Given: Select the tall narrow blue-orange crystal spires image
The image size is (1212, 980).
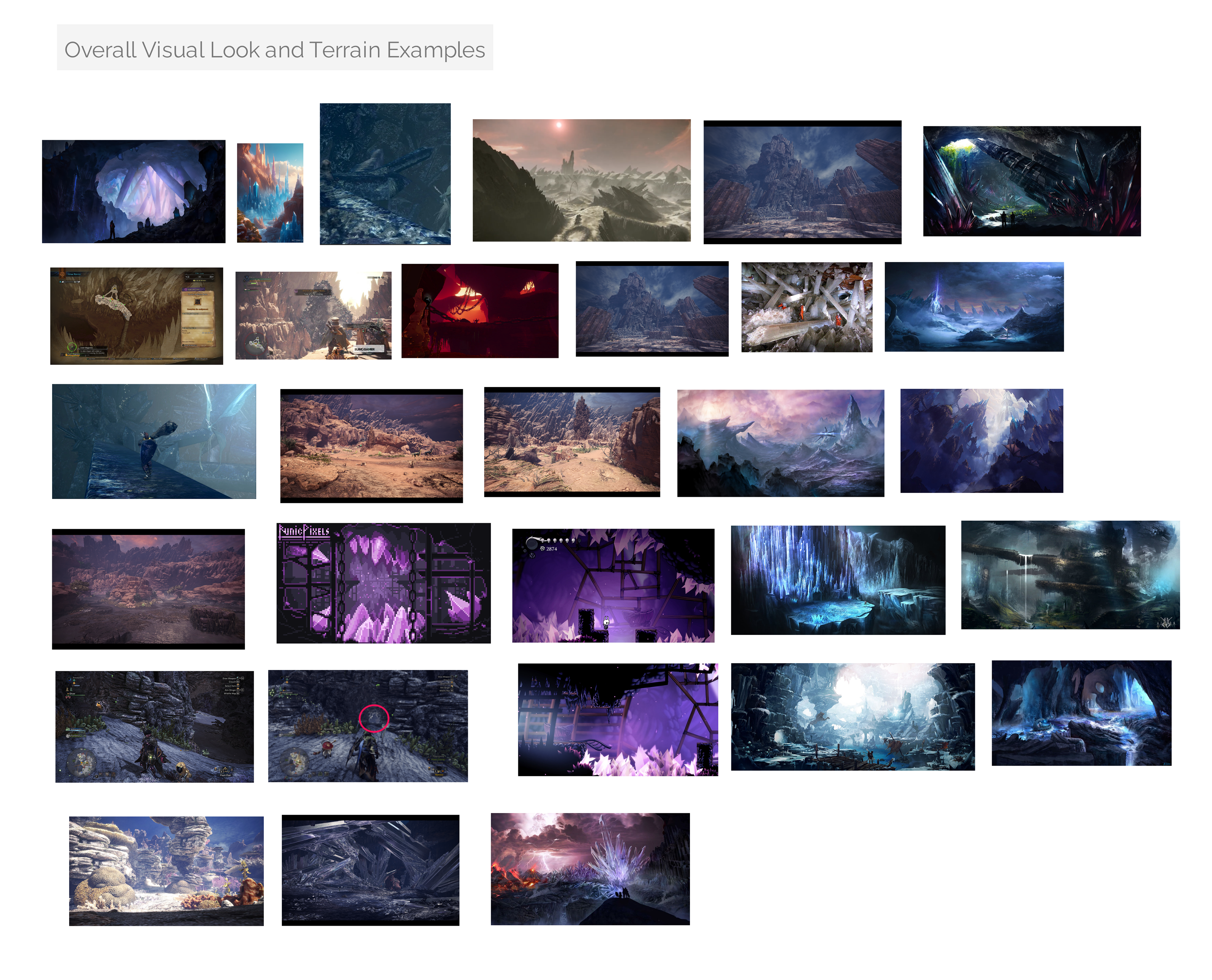Looking at the screenshot, I should tap(270, 193).
